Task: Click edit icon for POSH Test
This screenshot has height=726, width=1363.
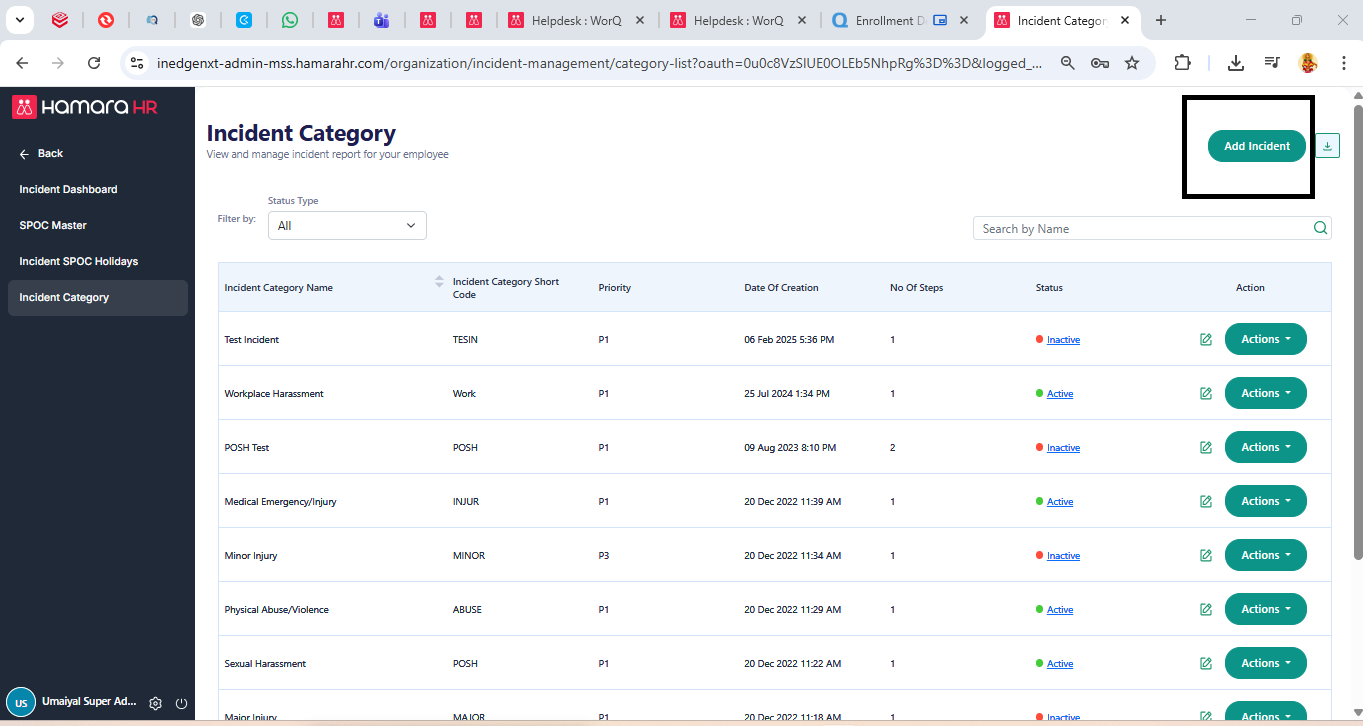Action: (1206, 448)
